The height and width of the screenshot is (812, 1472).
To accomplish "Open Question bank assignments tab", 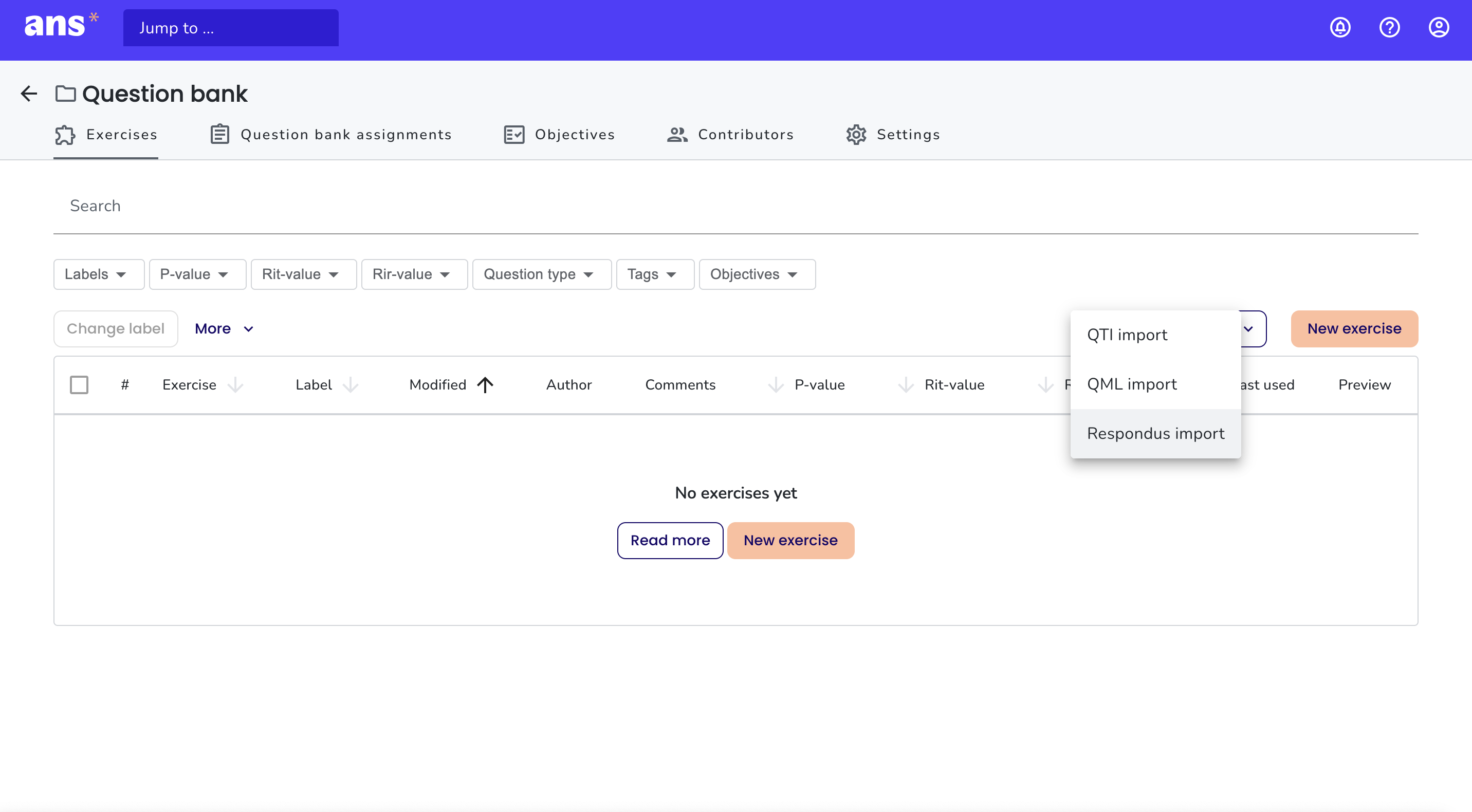I will point(331,135).
